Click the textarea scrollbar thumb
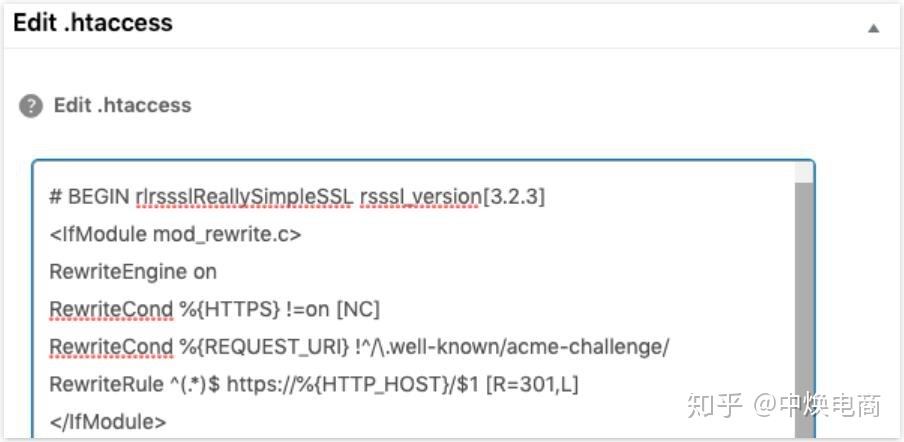Screen dimensions: 904x442 (804, 311)
